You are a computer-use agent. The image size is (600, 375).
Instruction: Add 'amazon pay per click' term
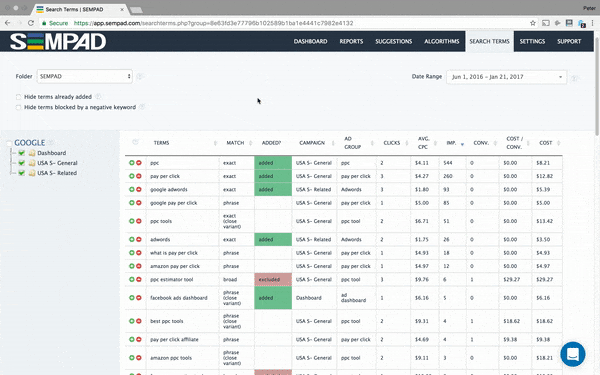132,266
